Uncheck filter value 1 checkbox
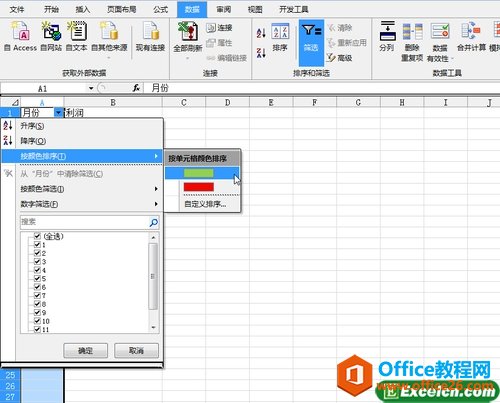The width and height of the screenshot is (500, 403). pyautogui.click(x=37, y=245)
